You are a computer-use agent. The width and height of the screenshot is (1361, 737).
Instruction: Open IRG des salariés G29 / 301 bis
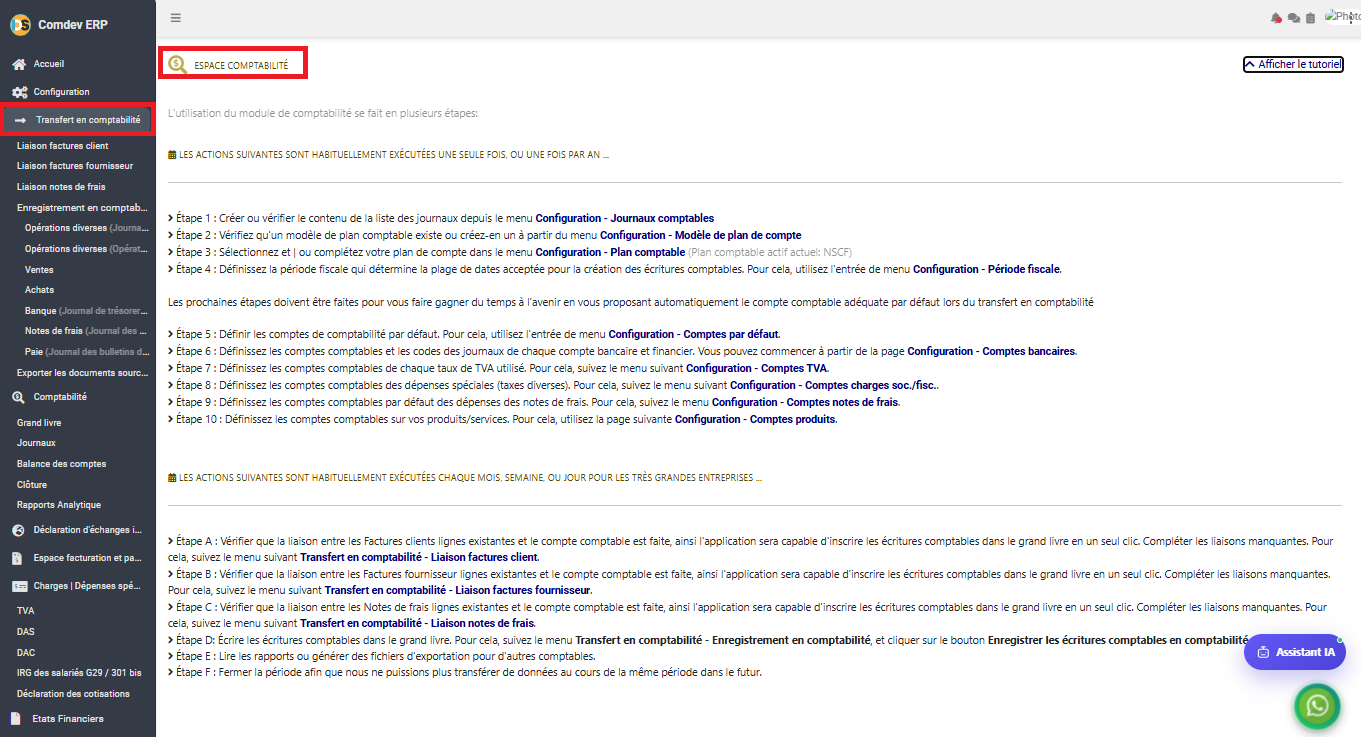(79, 673)
